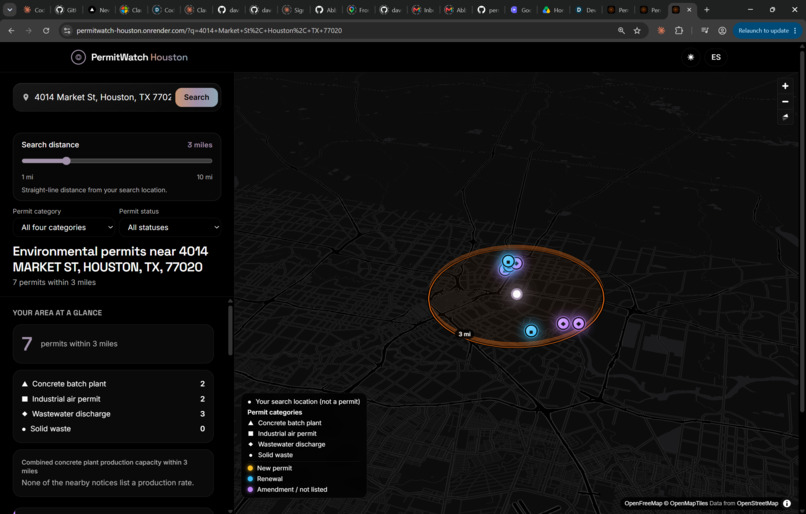Click the Relaunch to update button
Screen dimensions: 806x514
tap(767, 30)
